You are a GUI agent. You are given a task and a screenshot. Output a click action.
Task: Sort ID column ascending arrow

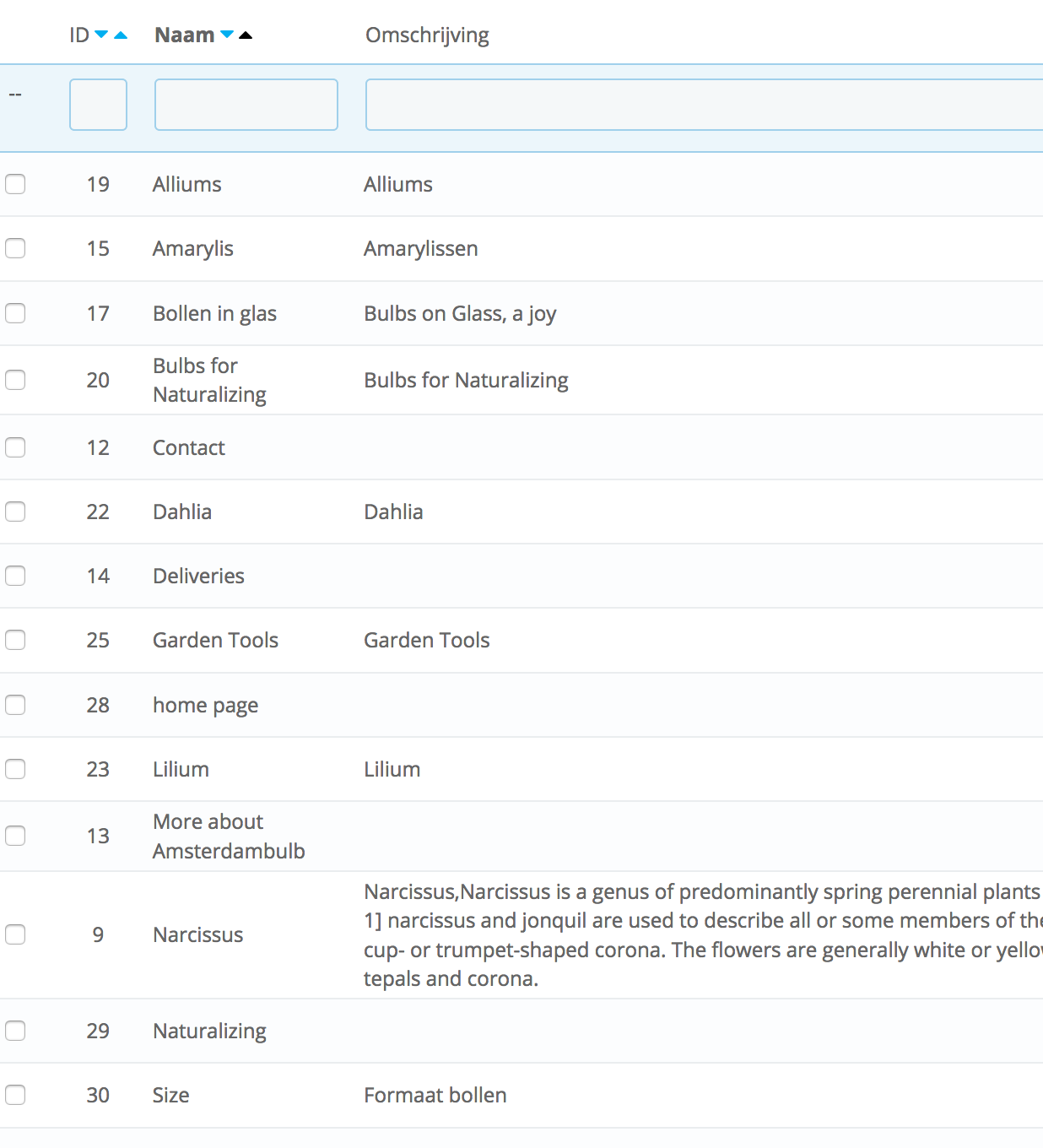[x=121, y=35]
